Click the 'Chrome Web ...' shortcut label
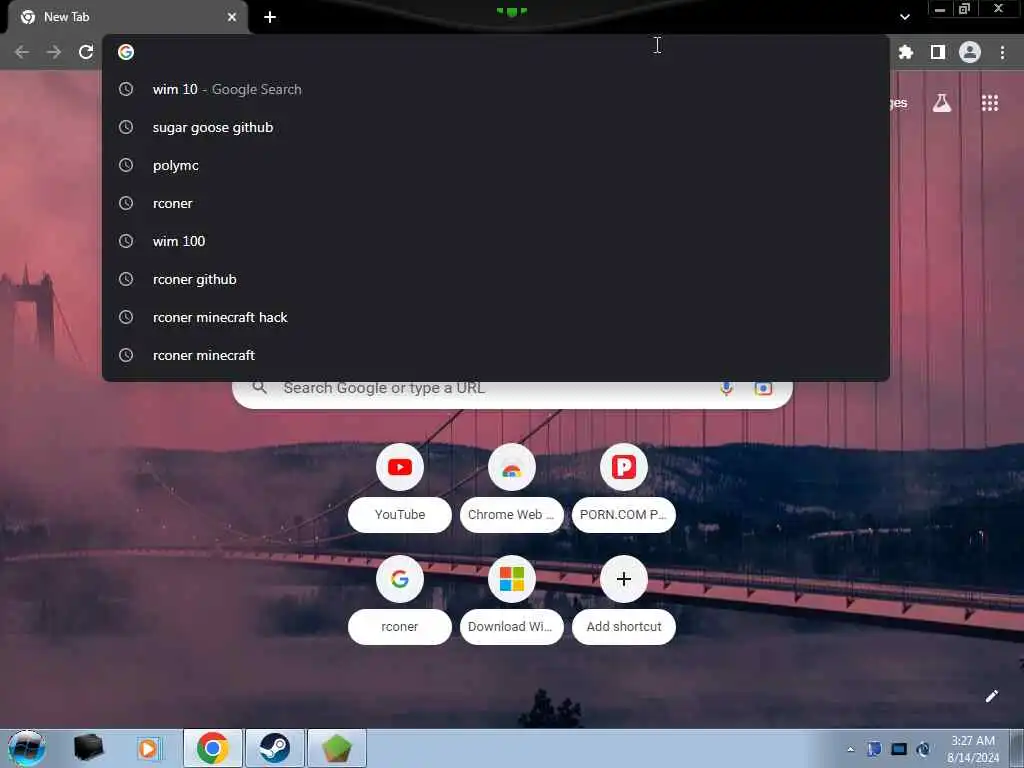The width and height of the screenshot is (1024, 768). (x=511, y=515)
